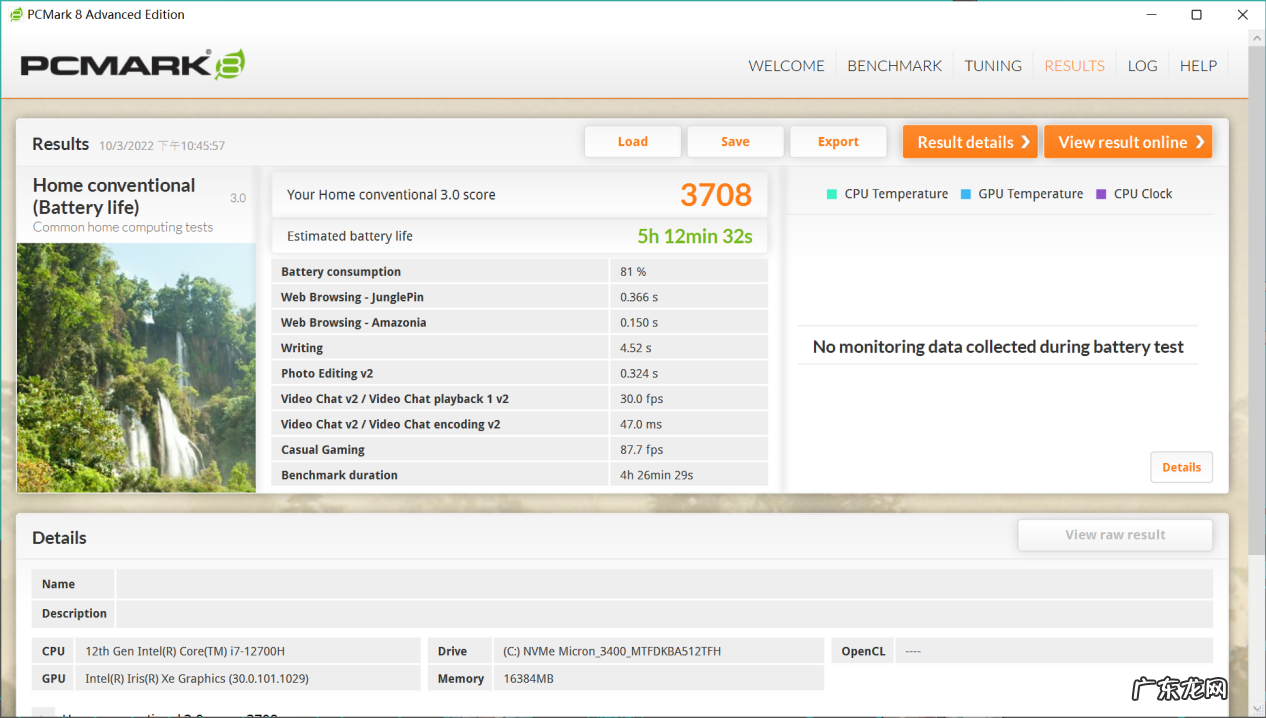Export the benchmark result
Viewport: 1266px width, 718px height.
click(838, 142)
